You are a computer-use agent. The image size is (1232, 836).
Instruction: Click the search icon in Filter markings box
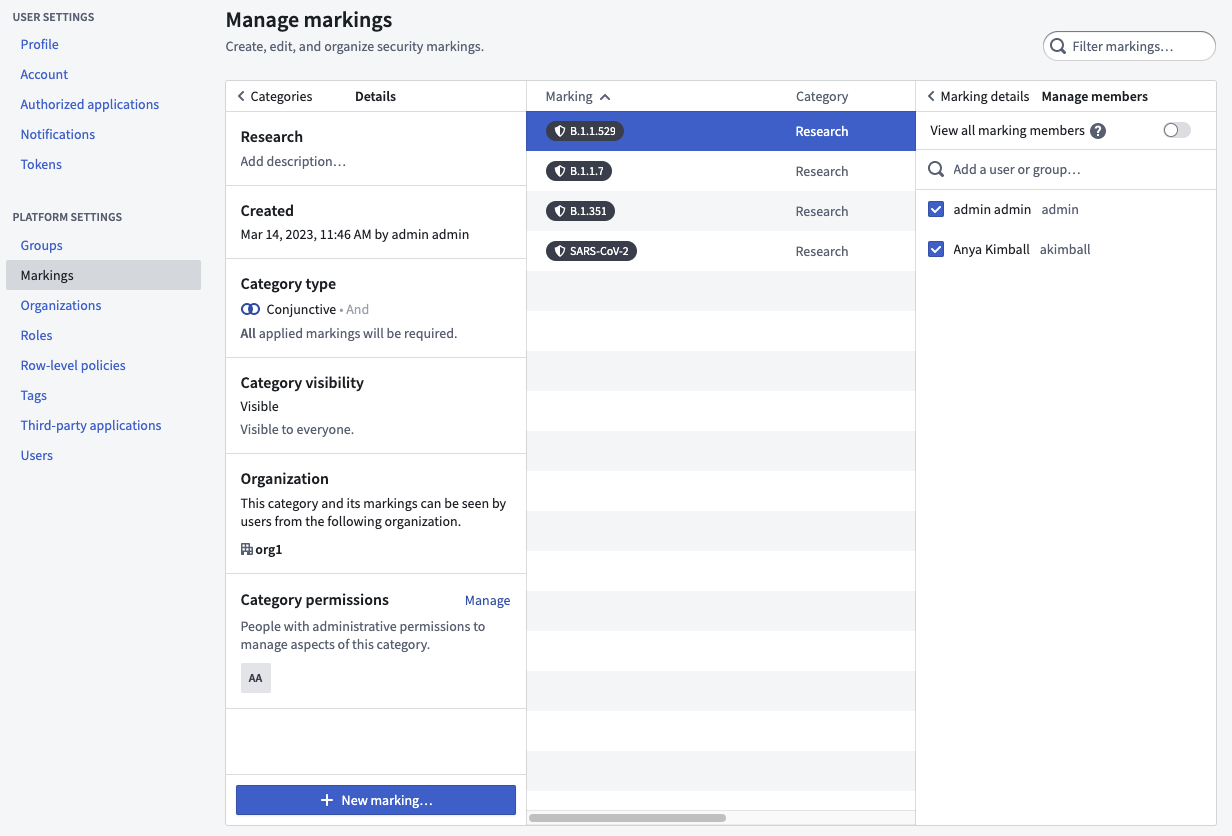tap(1057, 46)
